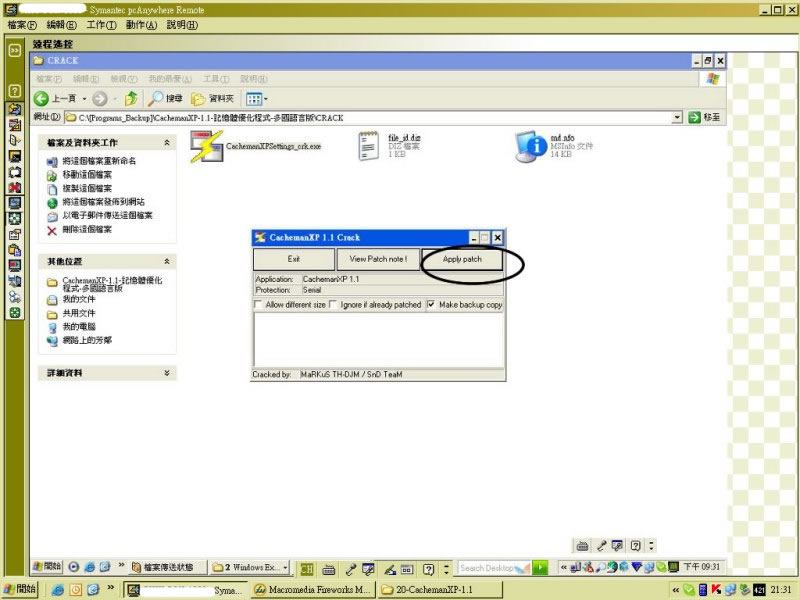Open the CachemanXP-1.1 parent folder link
Image resolution: width=800 pixels, height=600 pixels.
pyautogui.click(x=112, y=284)
